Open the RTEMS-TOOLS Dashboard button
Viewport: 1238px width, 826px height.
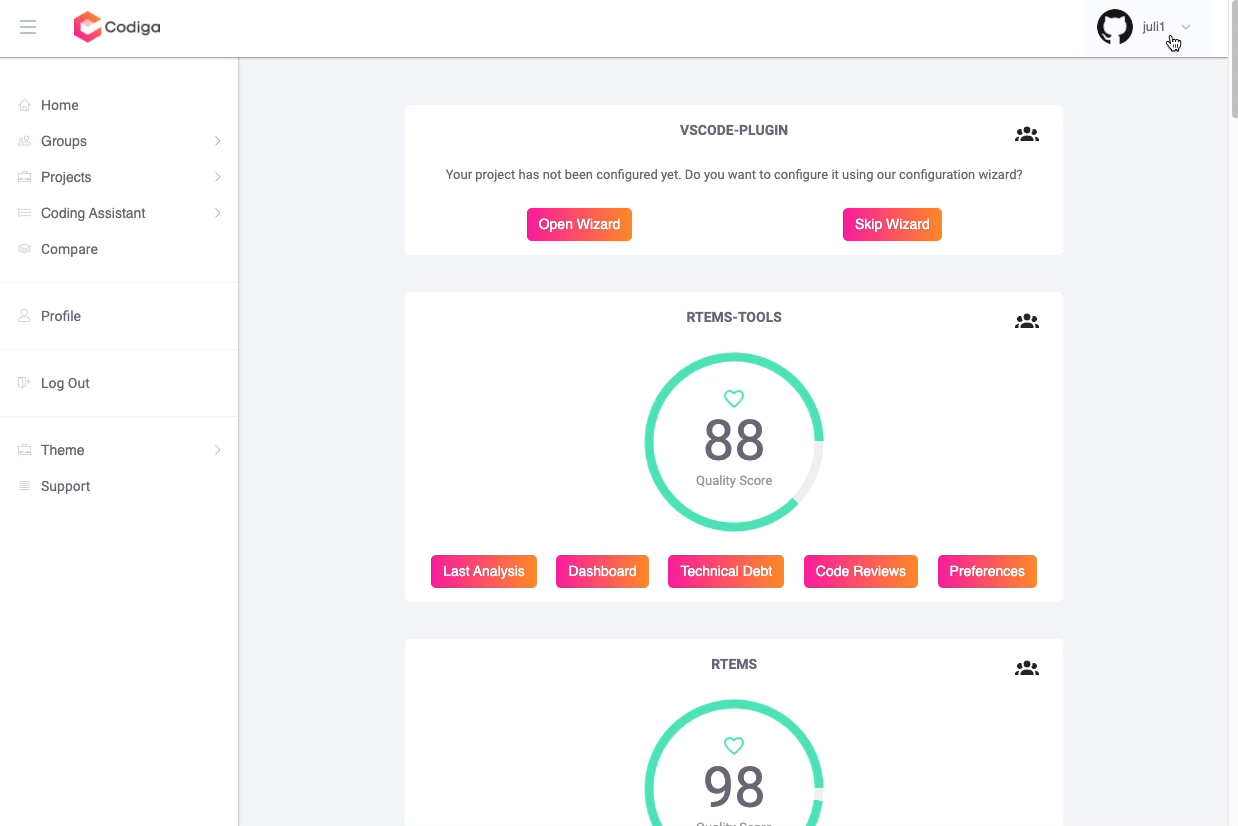click(x=602, y=571)
